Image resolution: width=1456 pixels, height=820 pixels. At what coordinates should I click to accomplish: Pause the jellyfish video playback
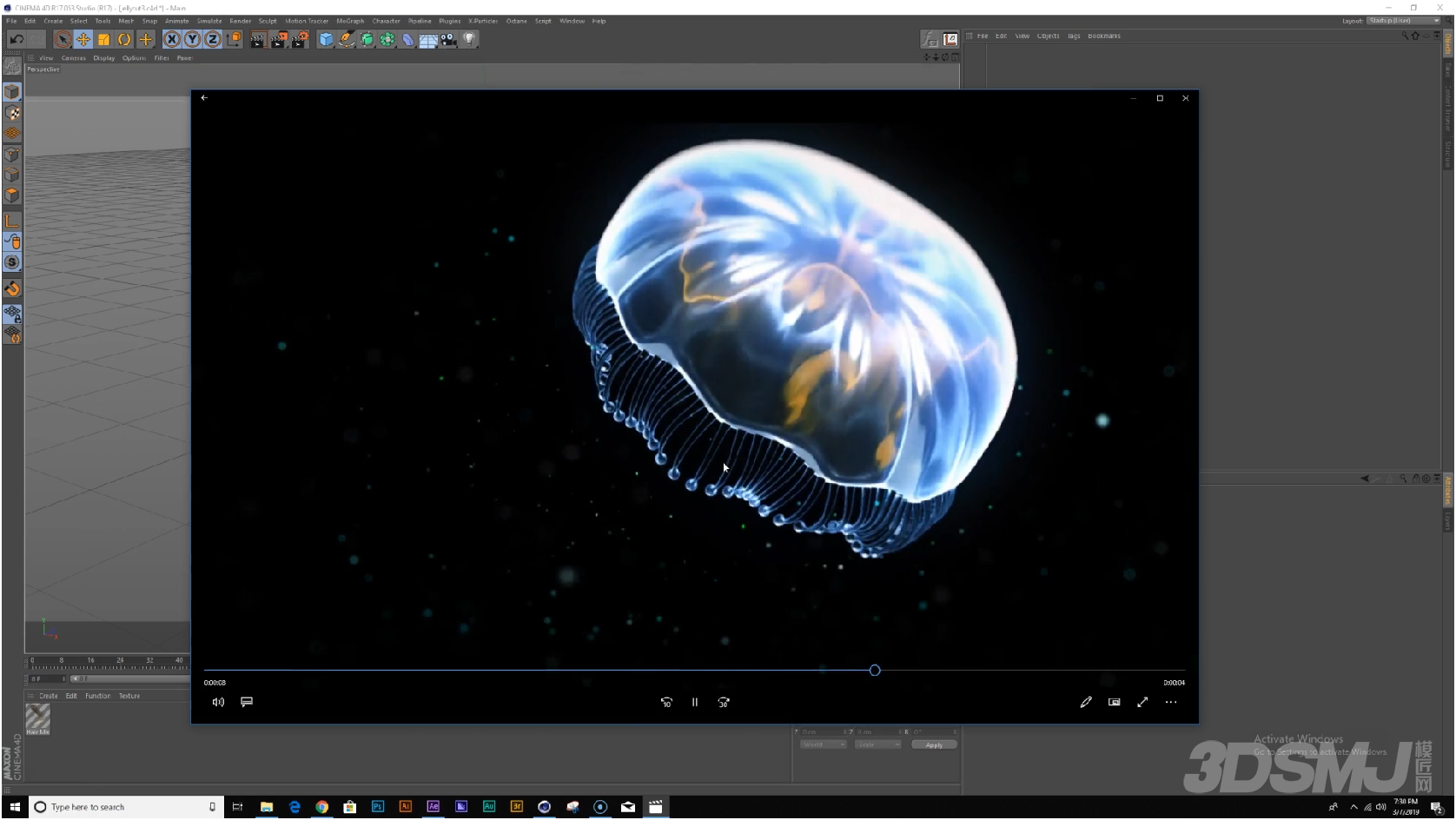pyautogui.click(x=695, y=702)
